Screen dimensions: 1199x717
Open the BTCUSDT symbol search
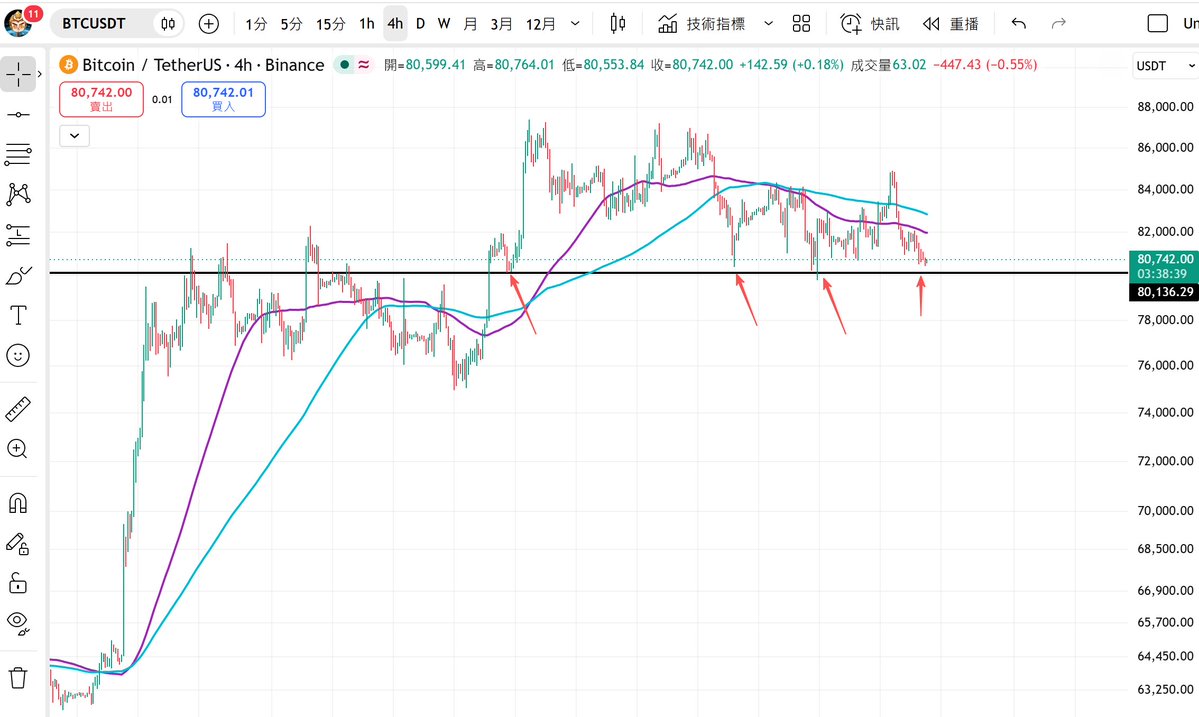tap(93, 24)
